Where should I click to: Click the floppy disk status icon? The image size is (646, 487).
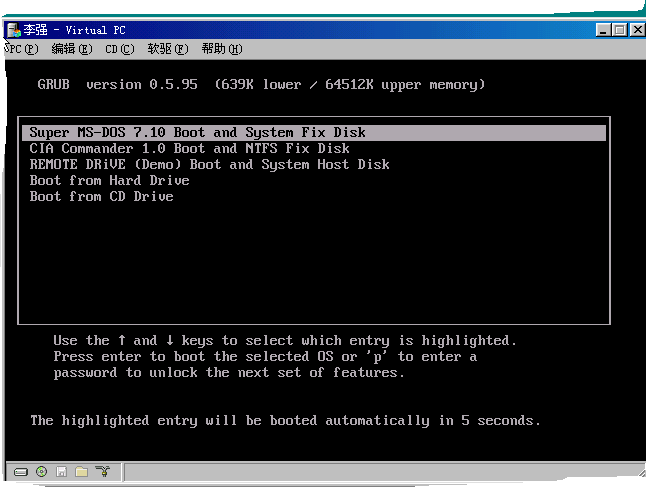point(61,472)
